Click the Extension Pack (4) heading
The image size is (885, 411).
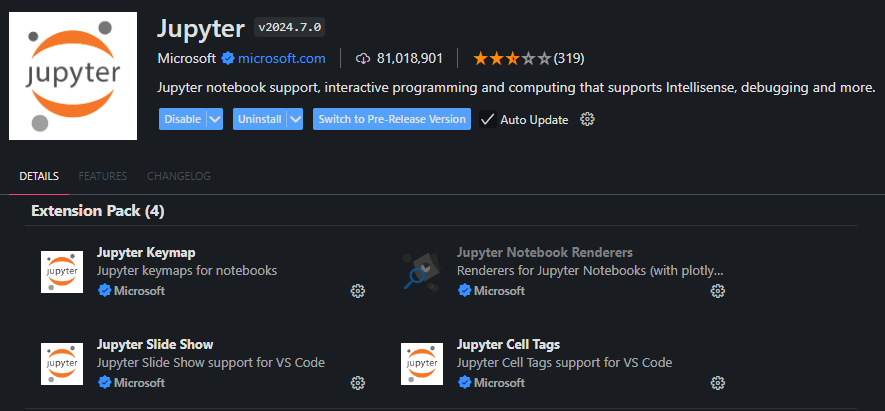98,211
